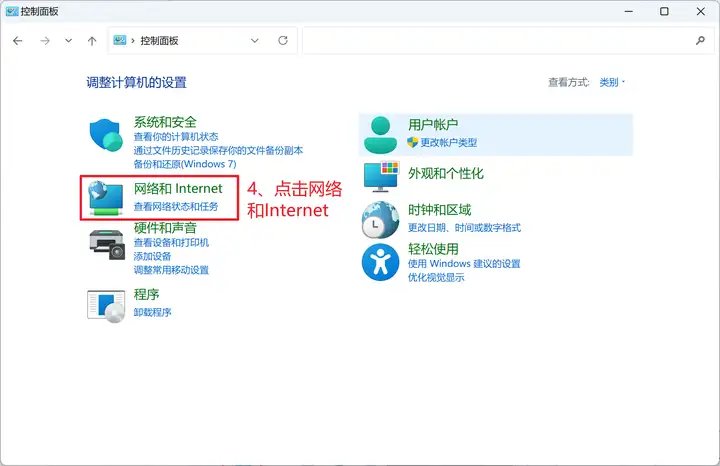Open the 外观和个性化 category heading
The width and height of the screenshot is (720, 466).
(x=446, y=173)
